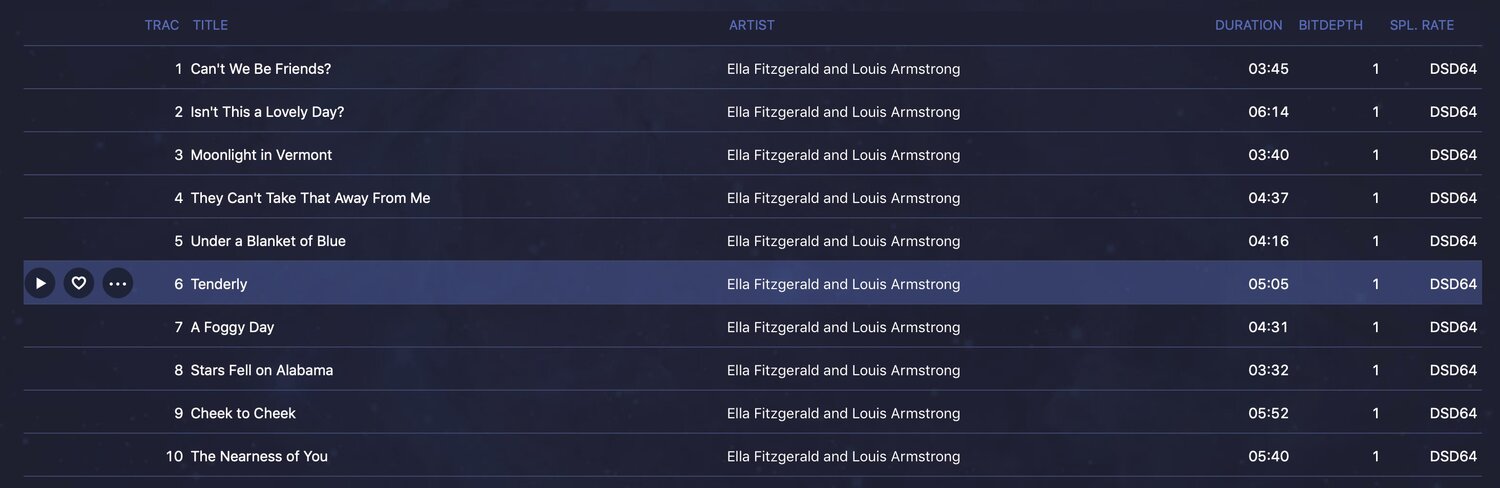
Task: Play the track Tenderly
Action: coord(40,284)
